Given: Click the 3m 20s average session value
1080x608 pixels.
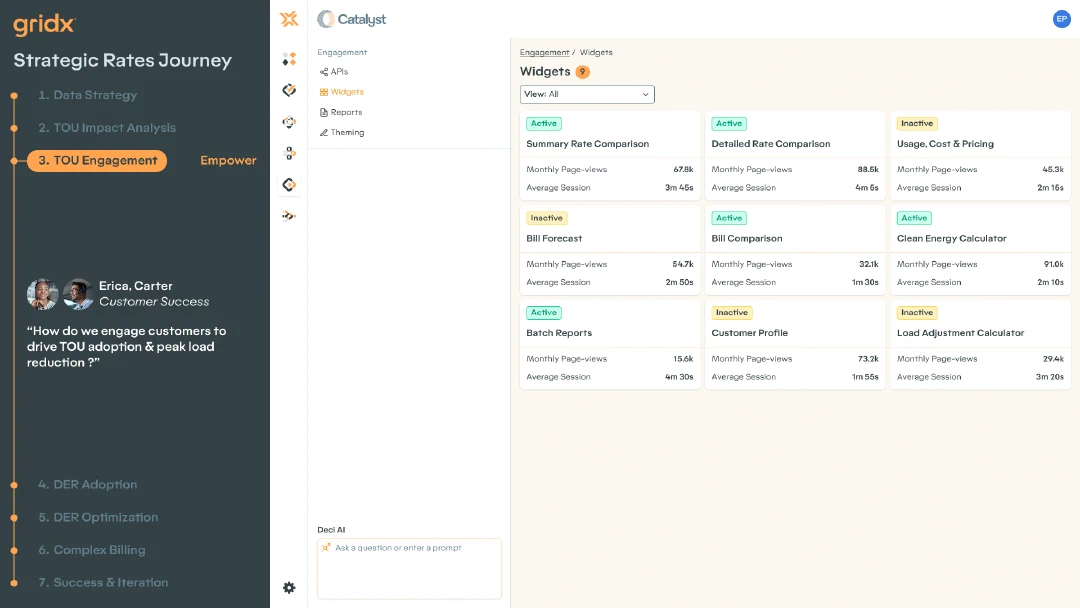Looking at the screenshot, I should click(1050, 377).
